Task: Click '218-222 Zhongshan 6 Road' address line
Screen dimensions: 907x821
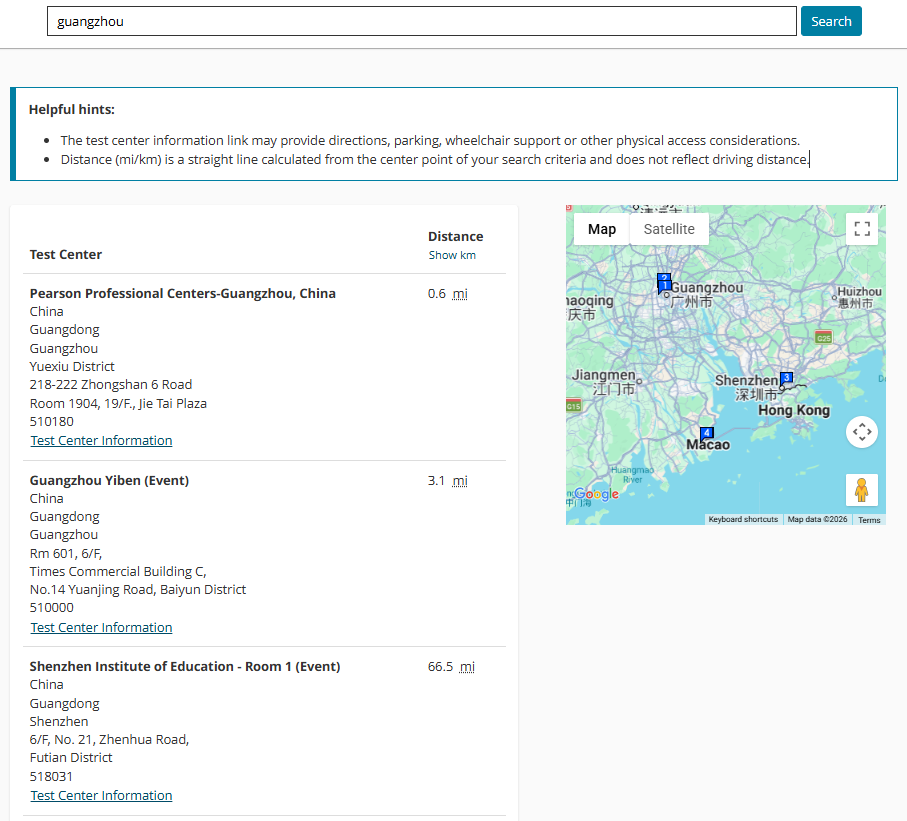Action: click(111, 385)
